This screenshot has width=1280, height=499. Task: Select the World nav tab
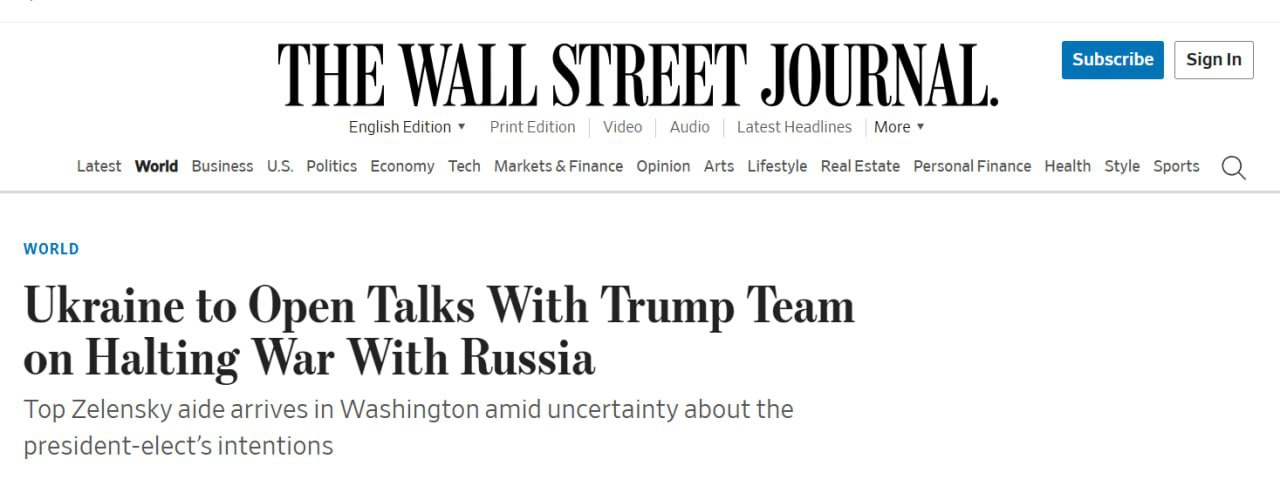156,166
